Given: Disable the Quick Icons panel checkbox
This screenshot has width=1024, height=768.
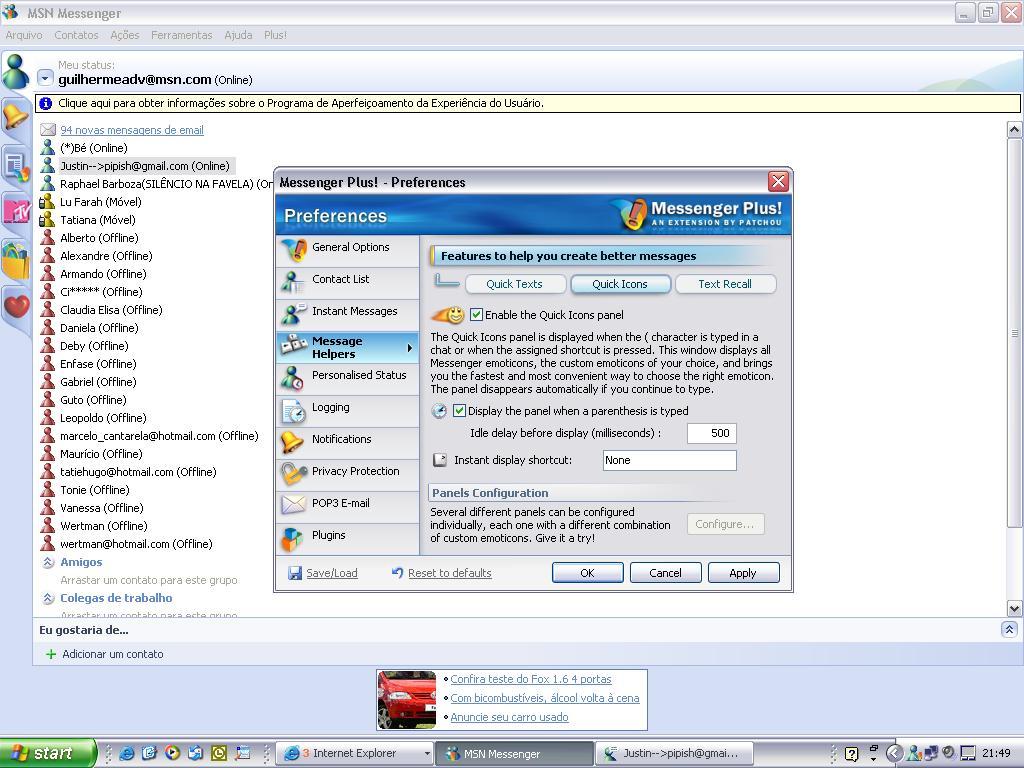Looking at the screenshot, I should (476, 315).
